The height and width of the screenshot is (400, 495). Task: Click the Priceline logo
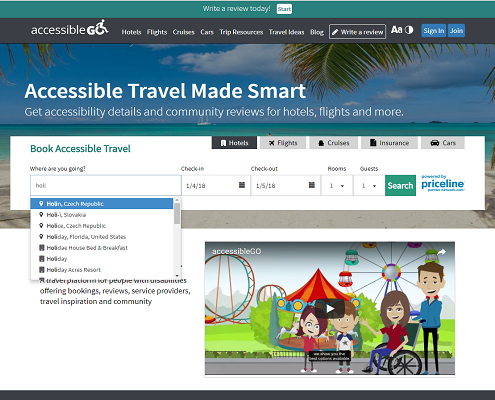[443, 183]
